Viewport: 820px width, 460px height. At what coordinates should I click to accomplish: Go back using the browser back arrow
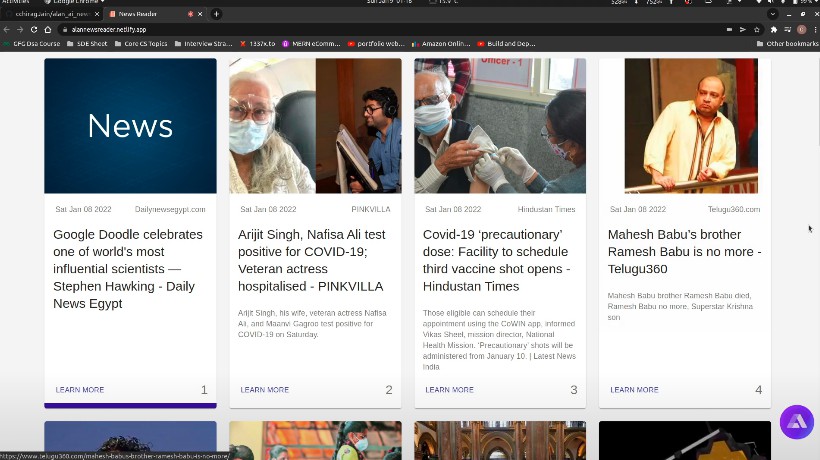(7, 30)
